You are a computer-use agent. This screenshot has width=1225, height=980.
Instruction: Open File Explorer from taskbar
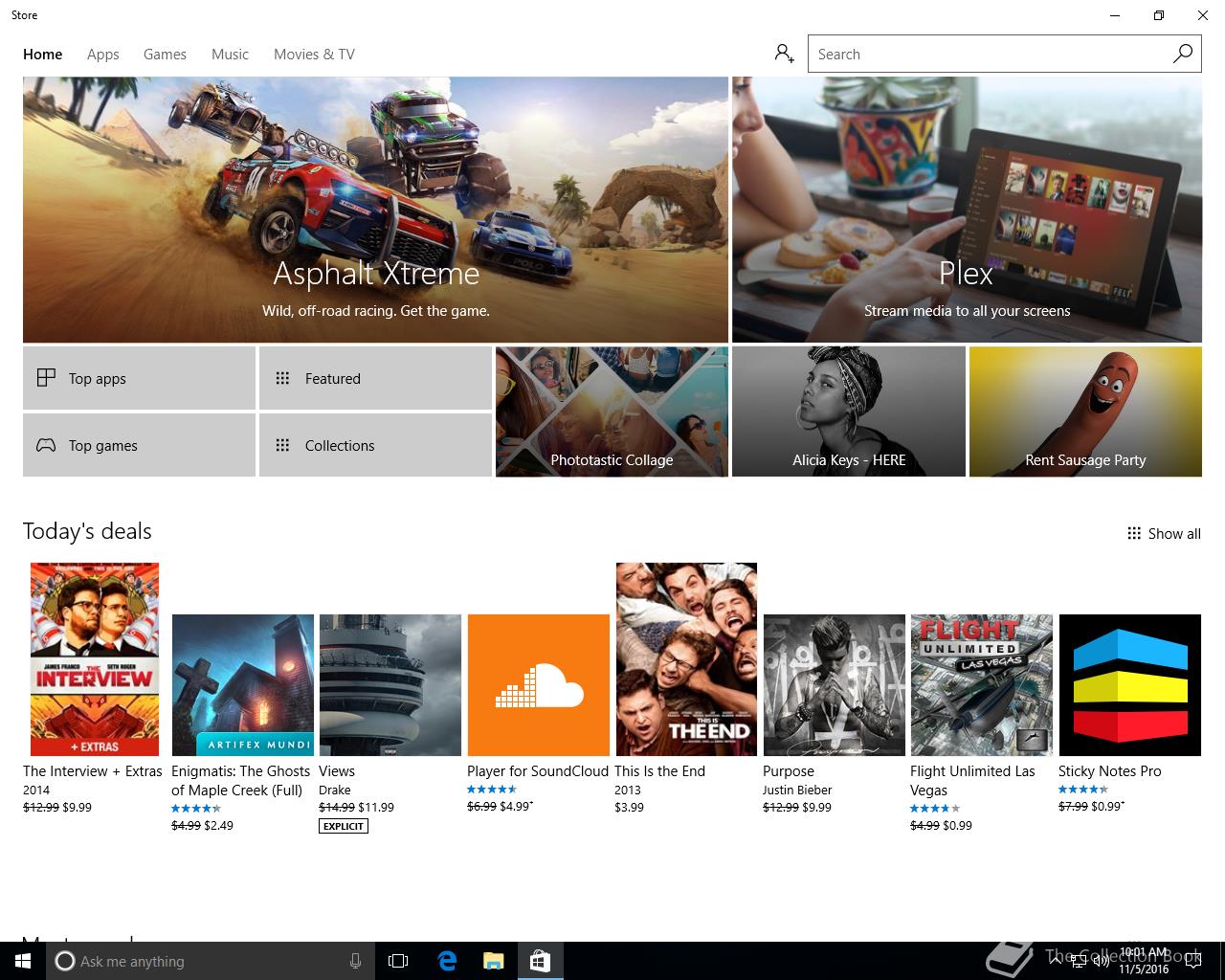click(x=493, y=961)
